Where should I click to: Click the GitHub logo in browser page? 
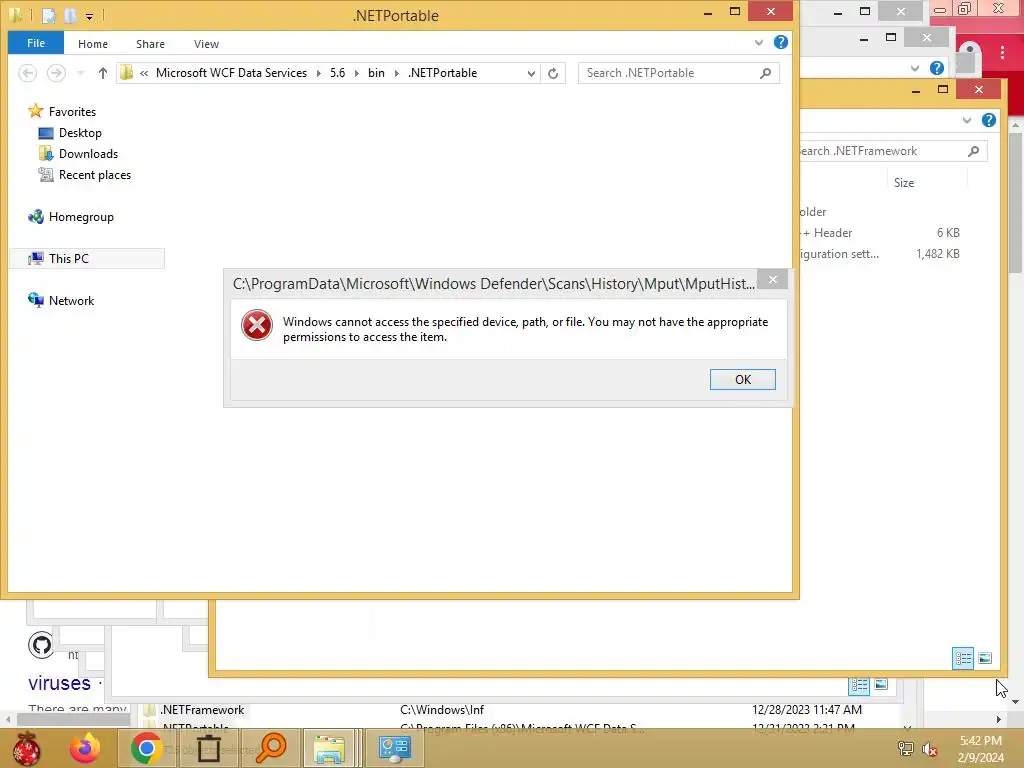pos(41,645)
